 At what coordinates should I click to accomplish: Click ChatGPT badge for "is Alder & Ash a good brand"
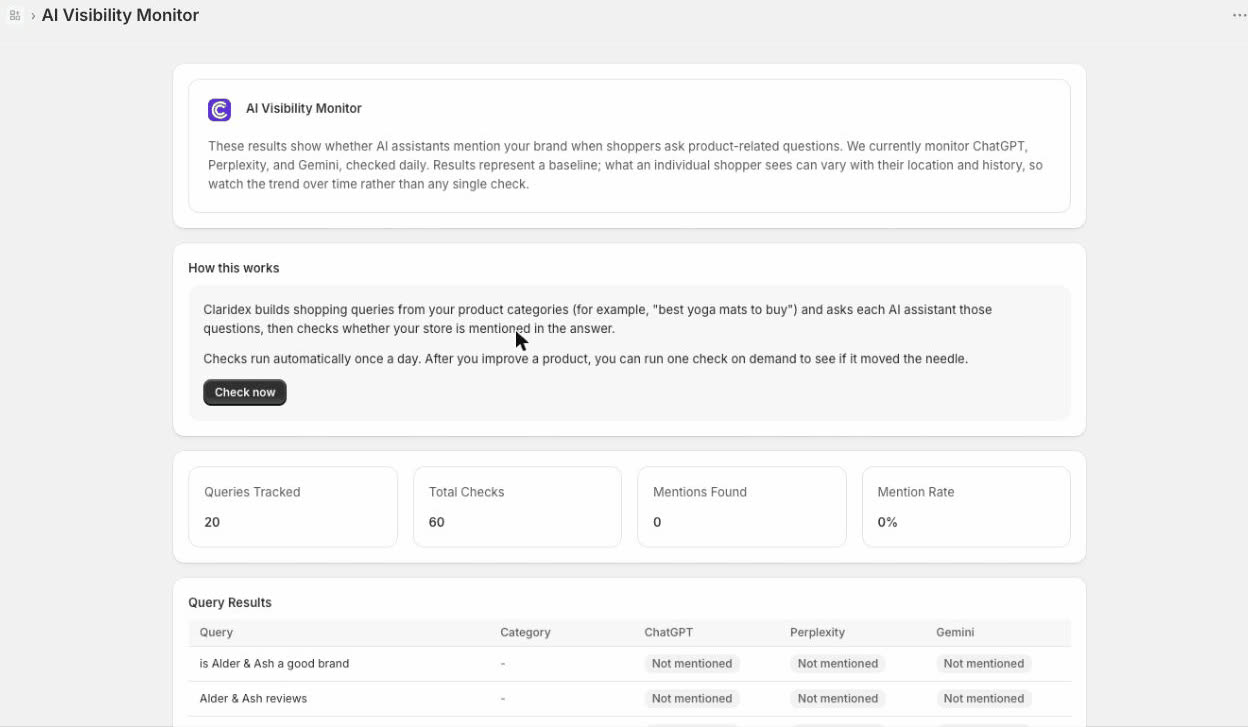pyautogui.click(x=692, y=663)
